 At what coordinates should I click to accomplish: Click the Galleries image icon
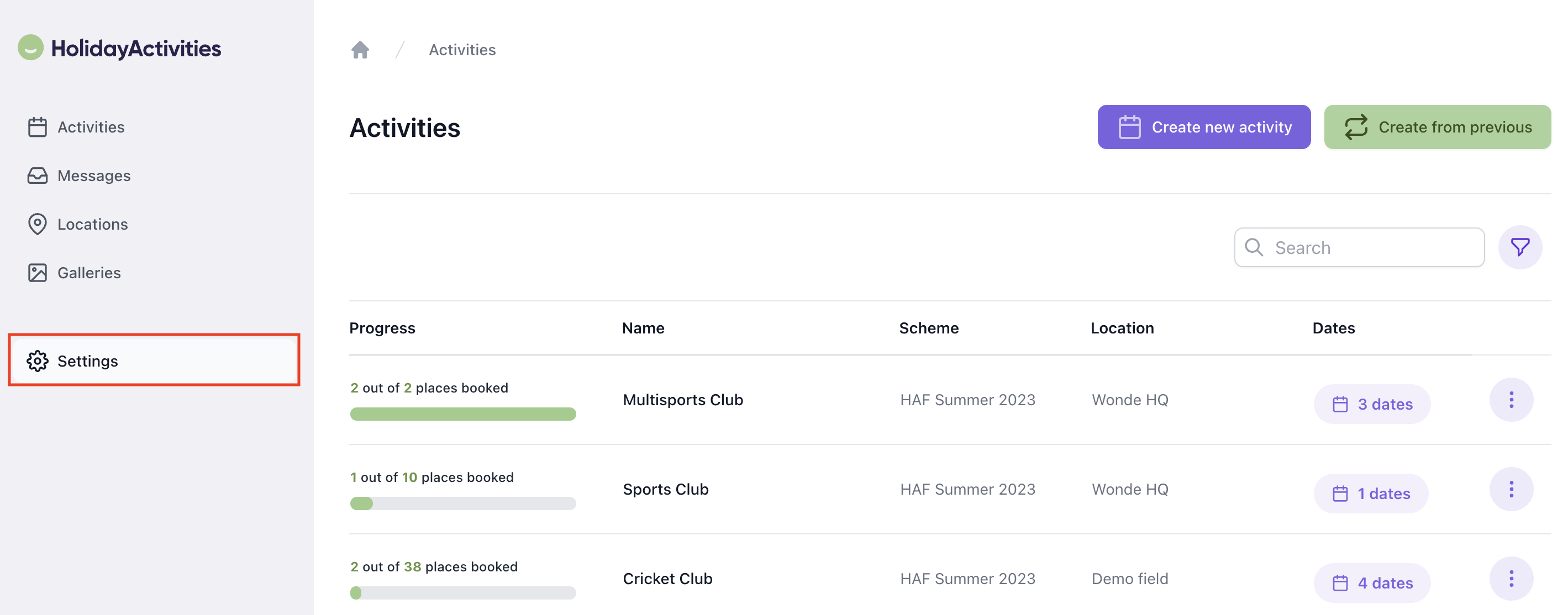pyautogui.click(x=37, y=273)
